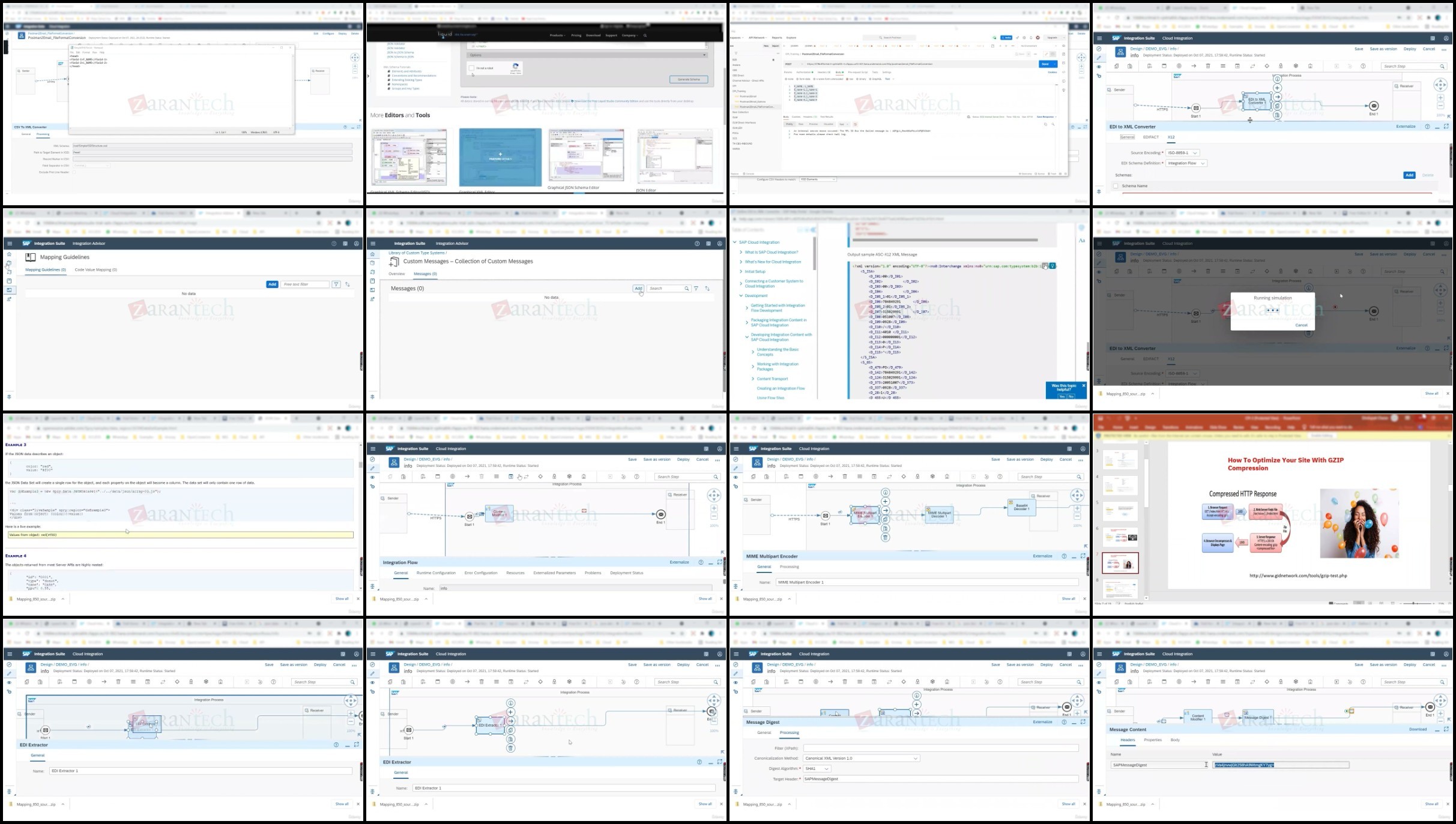
Task: Click scrollbar of help Table of Contents
Action: coord(815,253)
